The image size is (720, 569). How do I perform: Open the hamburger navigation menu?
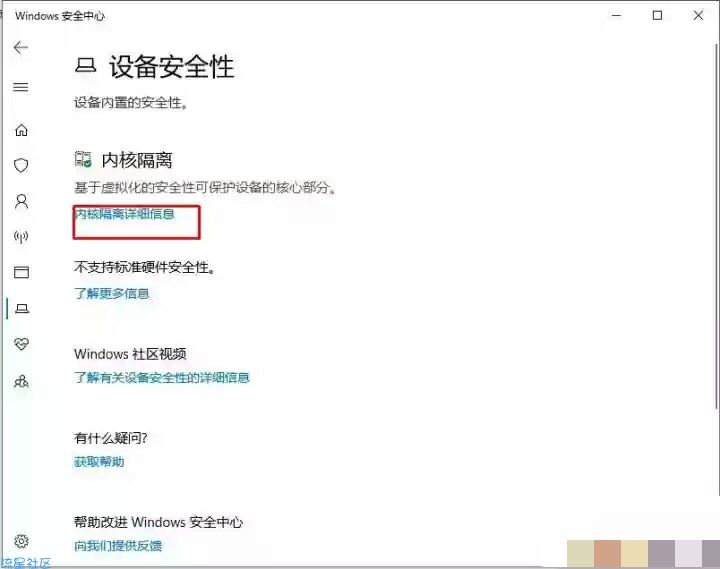point(21,87)
